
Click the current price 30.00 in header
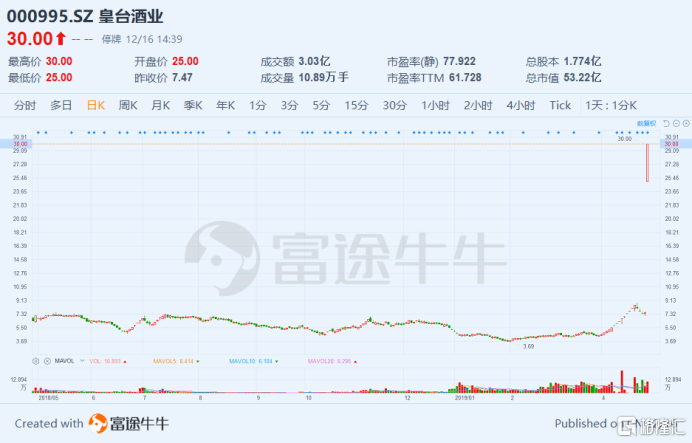(x=30, y=39)
